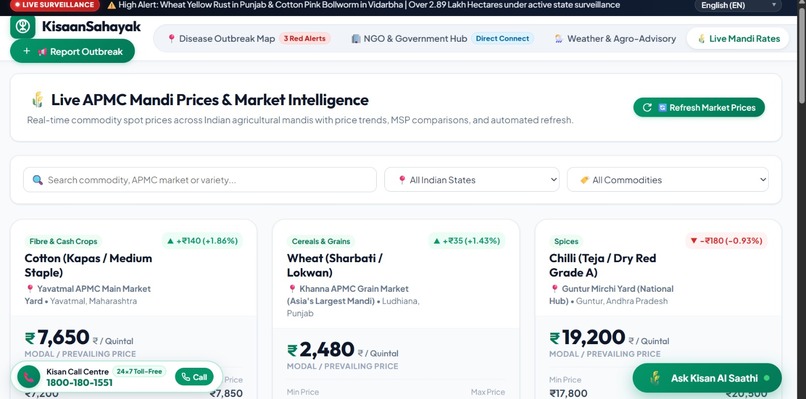Screen dimensions: 806x399
Task: Click the Yavatmal, Maharashtra location text
Action: tap(94, 301)
